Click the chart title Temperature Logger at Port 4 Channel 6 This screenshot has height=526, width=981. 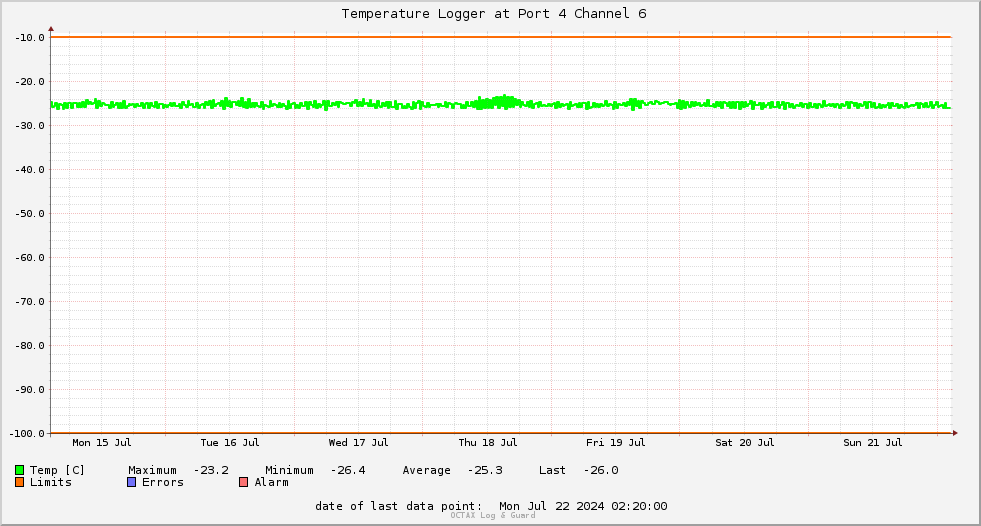click(494, 14)
